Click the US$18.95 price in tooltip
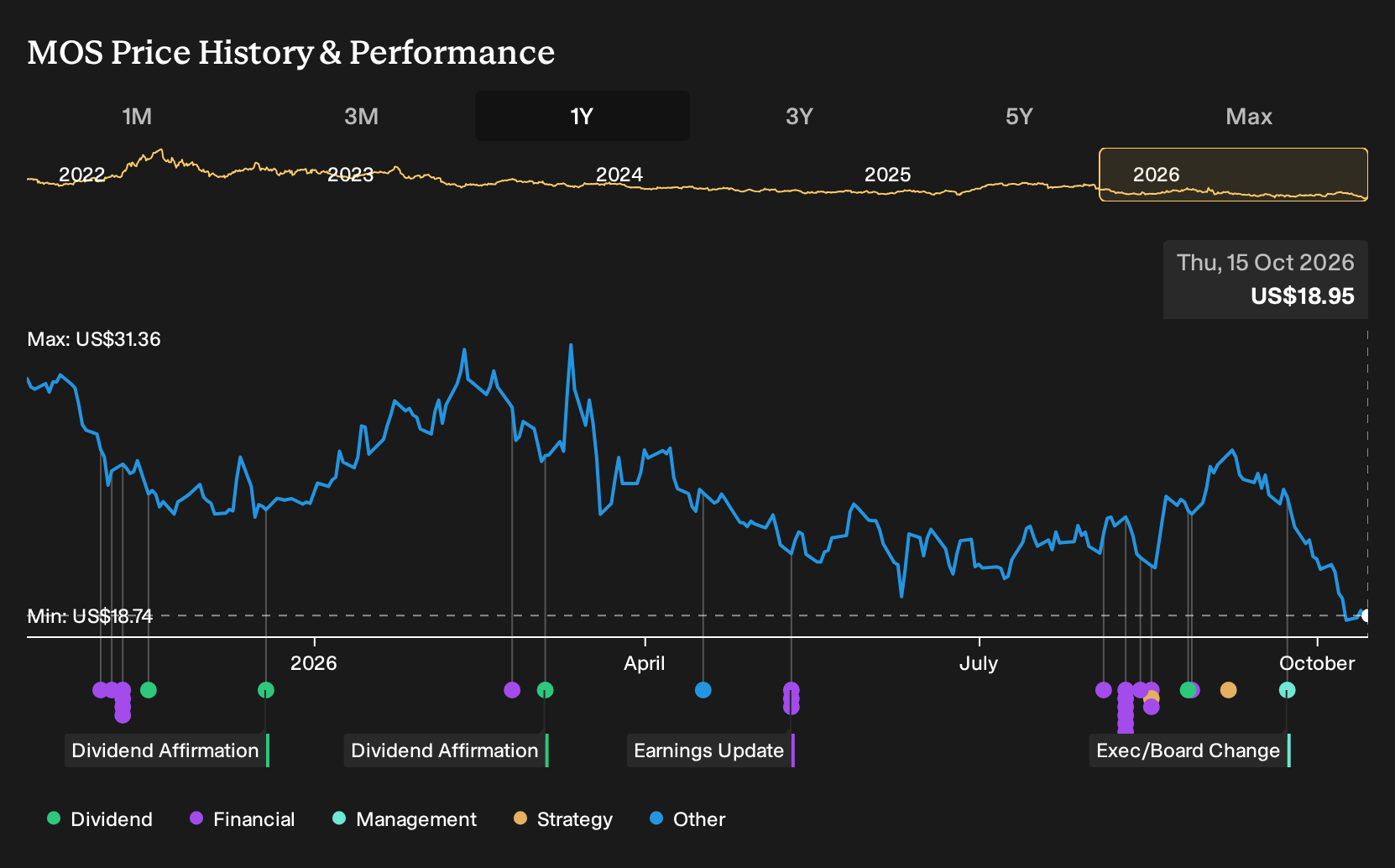This screenshot has height=868, width=1395. [1302, 296]
